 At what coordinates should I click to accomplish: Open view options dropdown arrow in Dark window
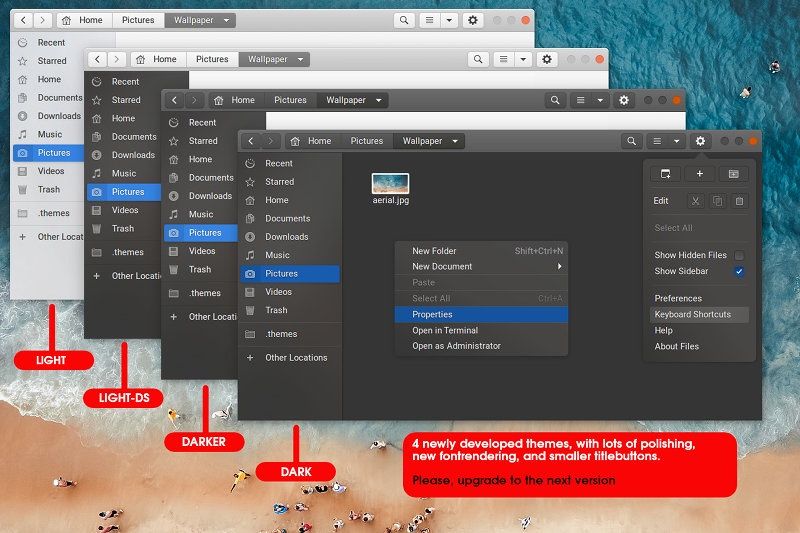677,141
